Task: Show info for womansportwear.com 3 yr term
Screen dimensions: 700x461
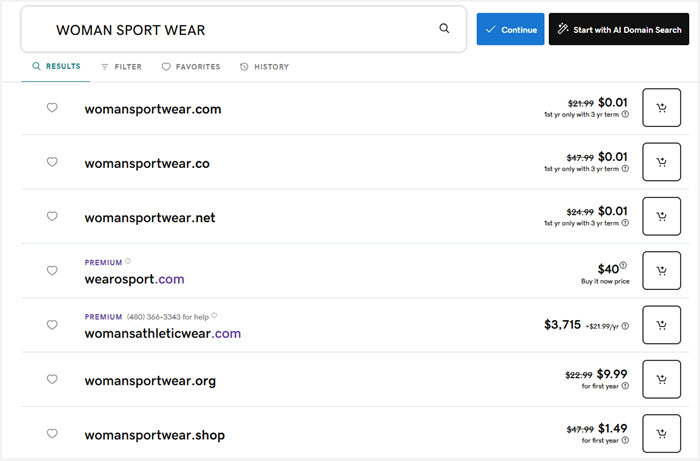Action: click(x=625, y=114)
